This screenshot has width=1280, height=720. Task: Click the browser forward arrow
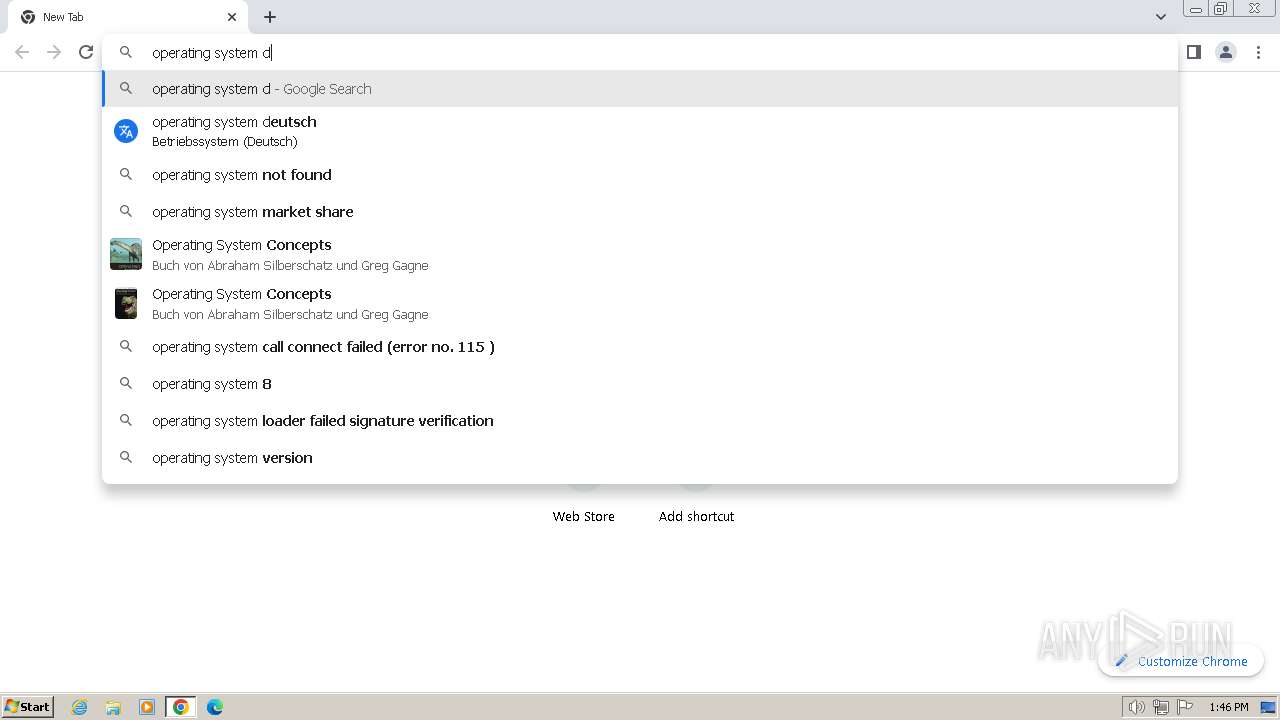54,52
